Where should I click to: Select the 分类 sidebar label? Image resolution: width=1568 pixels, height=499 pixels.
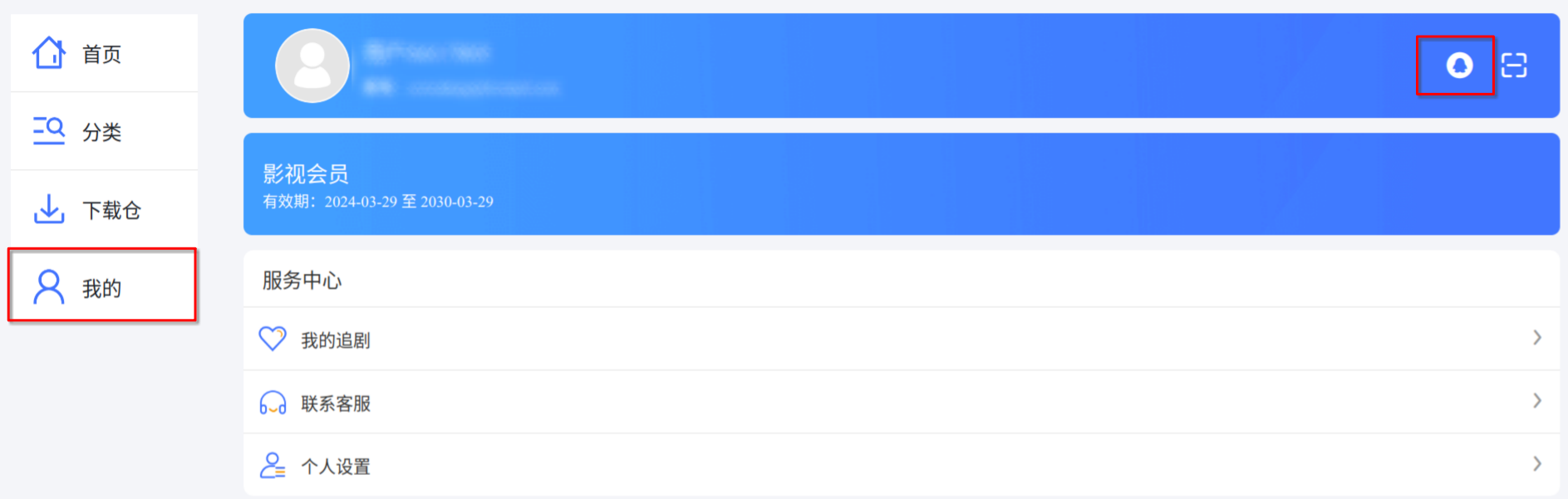[x=101, y=133]
